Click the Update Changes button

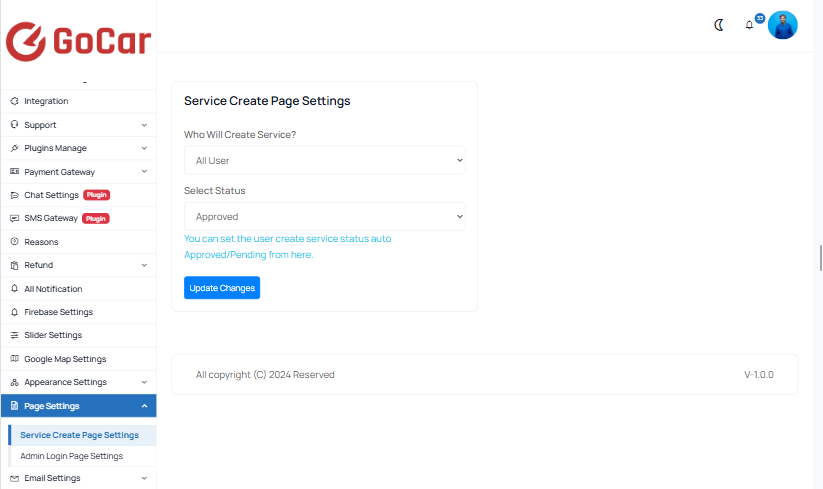(222, 288)
